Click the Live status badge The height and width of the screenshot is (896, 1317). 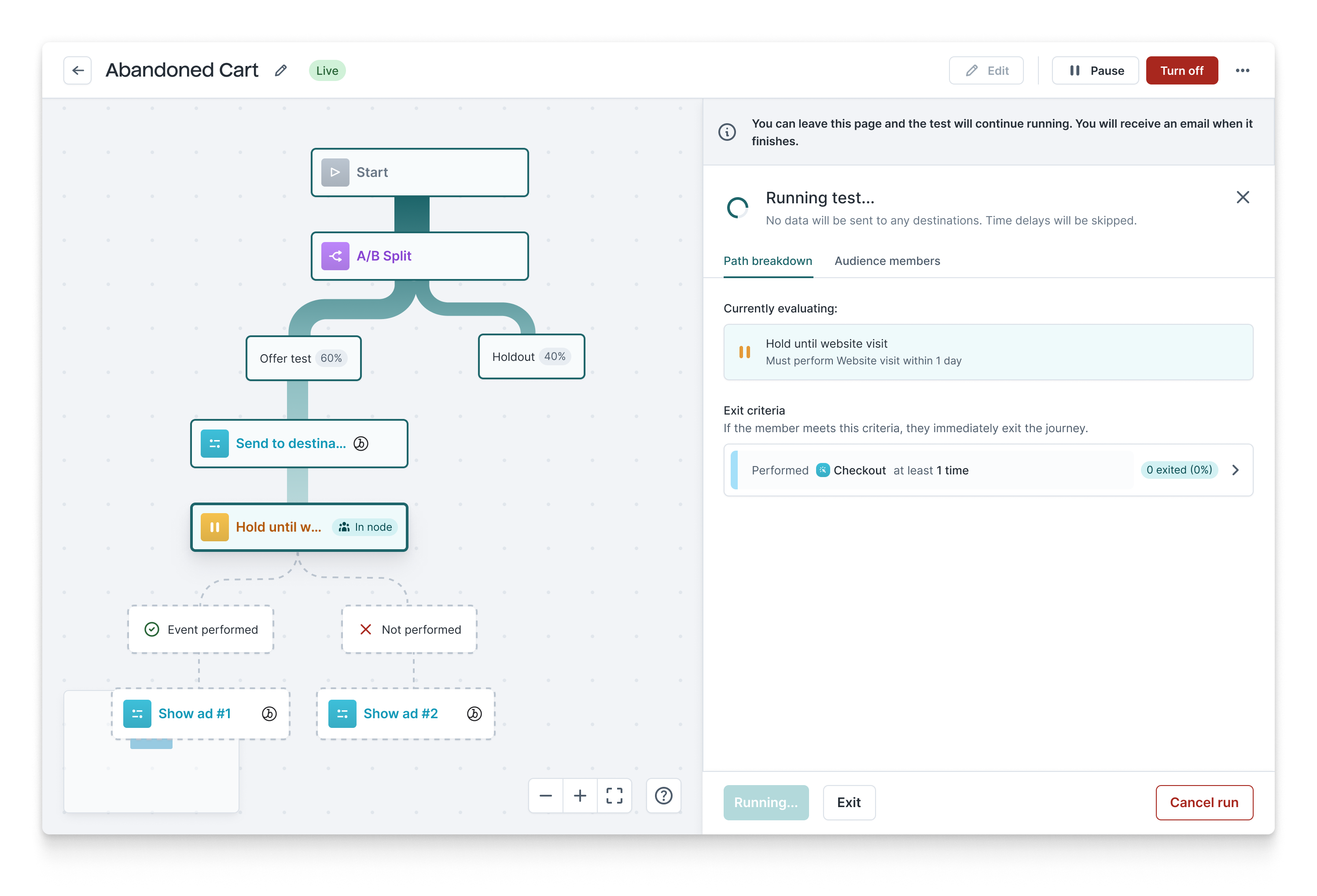pos(327,71)
